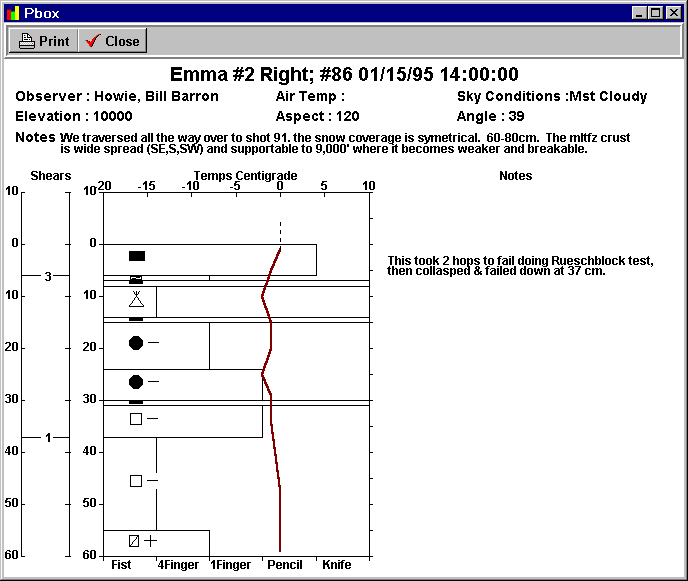Click the Fist hardness axis label
This screenshot has width=688, height=581.
pyautogui.click(x=121, y=565)
